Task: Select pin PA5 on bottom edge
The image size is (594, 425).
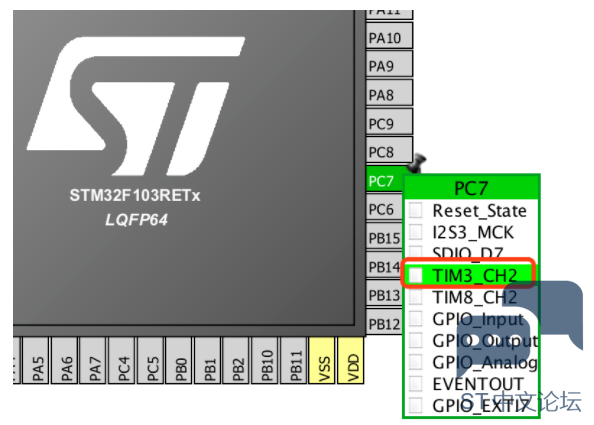Action: [x=36, y=360]
